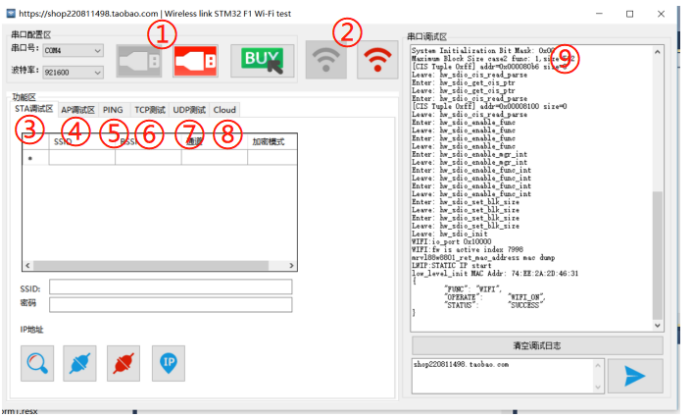
Task: Connect to AP with blue plug icon
Action: [x=79, y=363]
